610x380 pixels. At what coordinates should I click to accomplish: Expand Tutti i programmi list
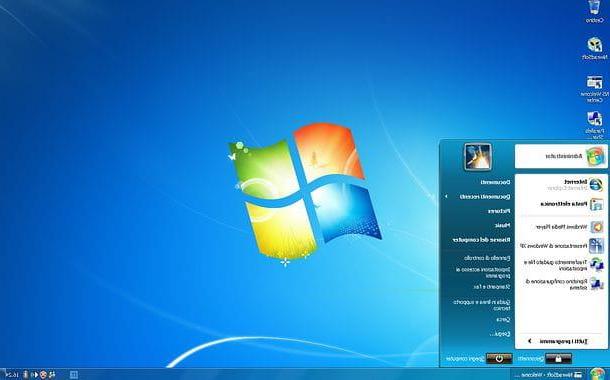[x=559, y=341]
